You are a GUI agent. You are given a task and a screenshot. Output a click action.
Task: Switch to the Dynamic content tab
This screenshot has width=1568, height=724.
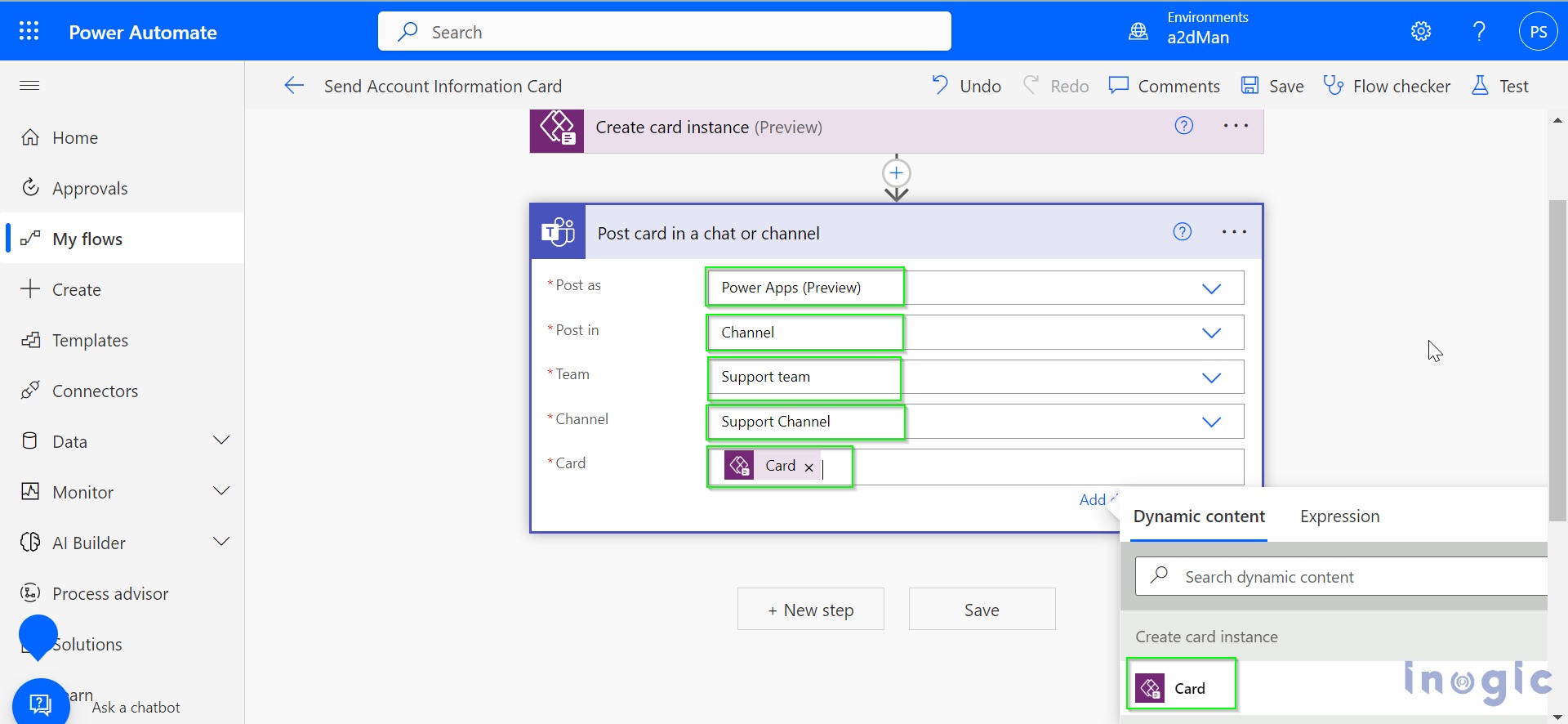[x=1199, y=516]
